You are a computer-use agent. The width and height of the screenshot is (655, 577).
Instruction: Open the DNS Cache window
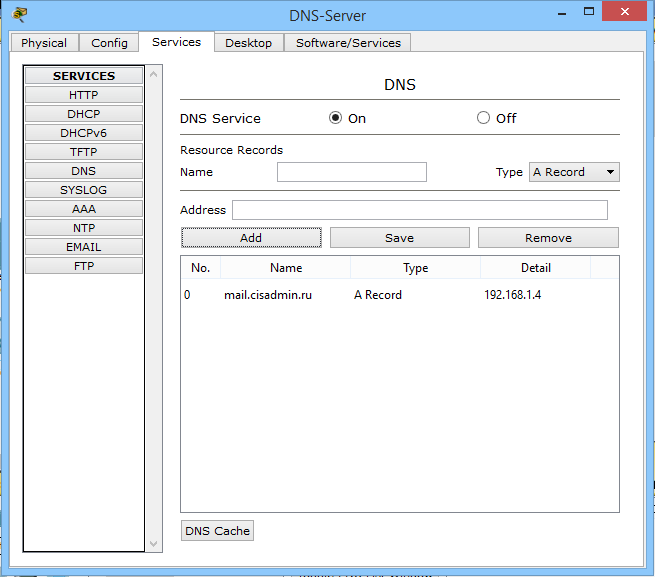[217, 531]
